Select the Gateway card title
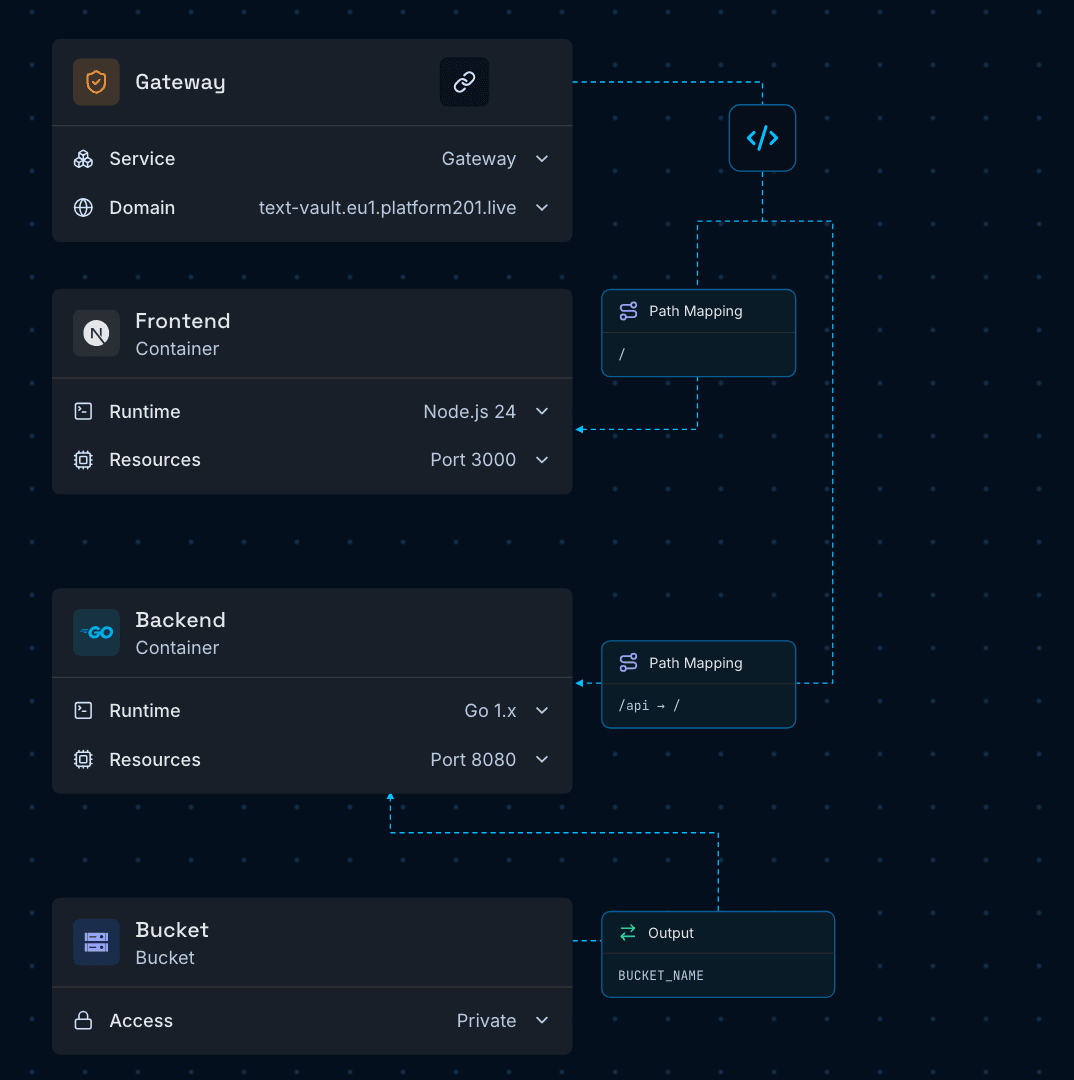Screen dimensions: 1074x1080 (180, 82)
